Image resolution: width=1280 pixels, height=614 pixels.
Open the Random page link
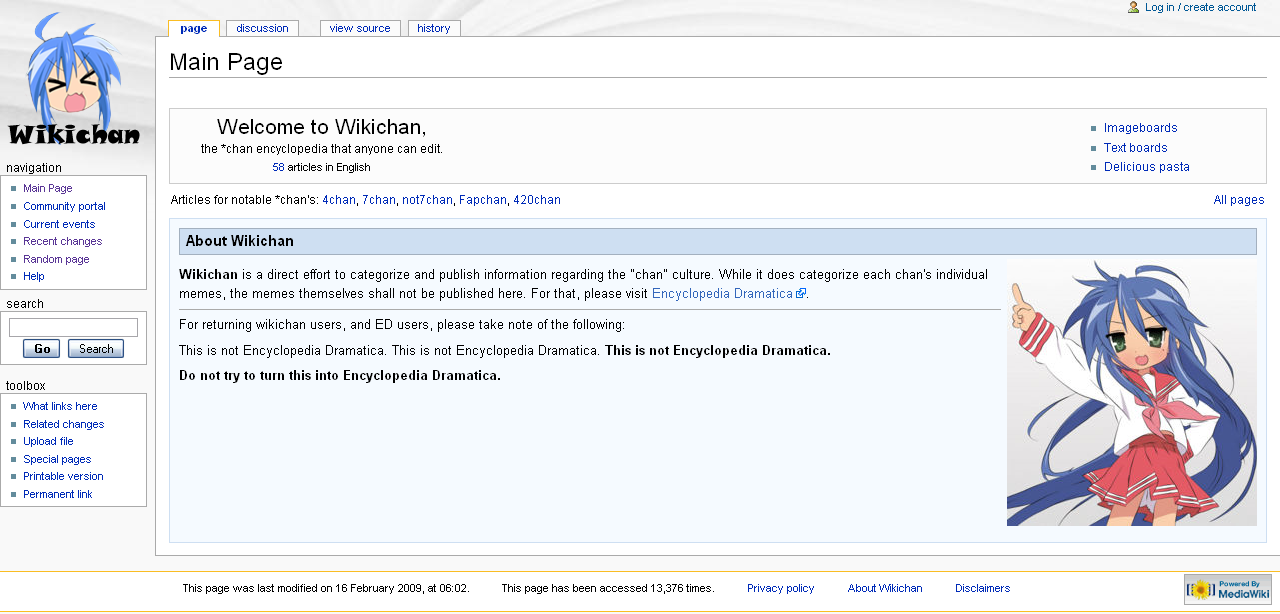(x=56, y=259)
